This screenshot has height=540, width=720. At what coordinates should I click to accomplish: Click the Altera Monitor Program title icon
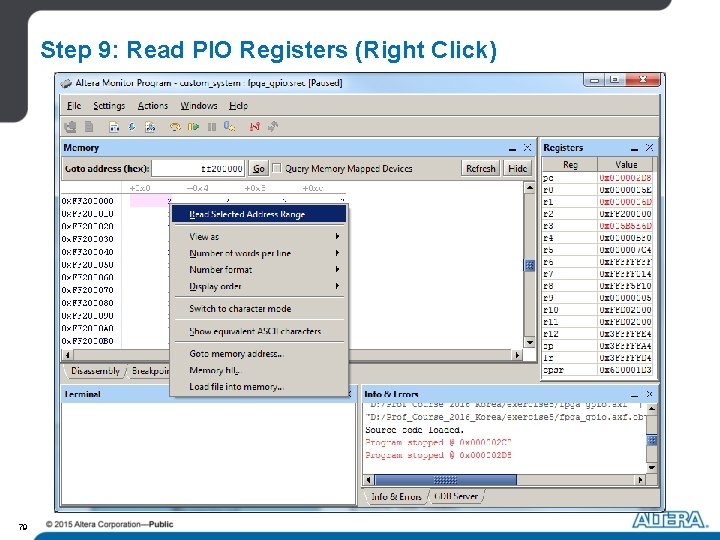(66, 83)
